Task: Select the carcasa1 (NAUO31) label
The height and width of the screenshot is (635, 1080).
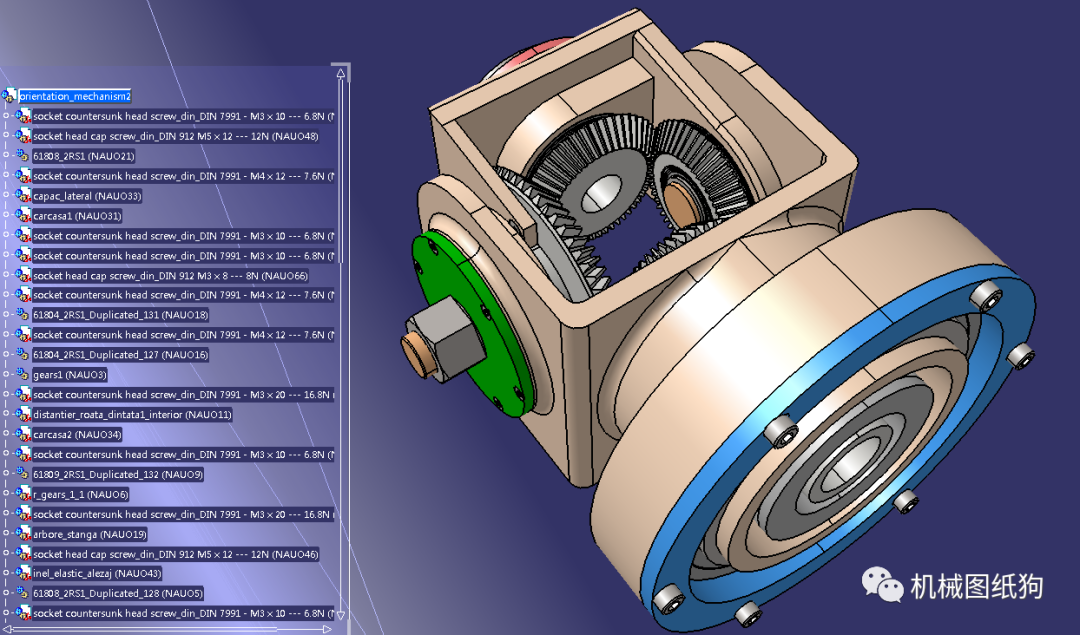Action: tap(77, 216)
